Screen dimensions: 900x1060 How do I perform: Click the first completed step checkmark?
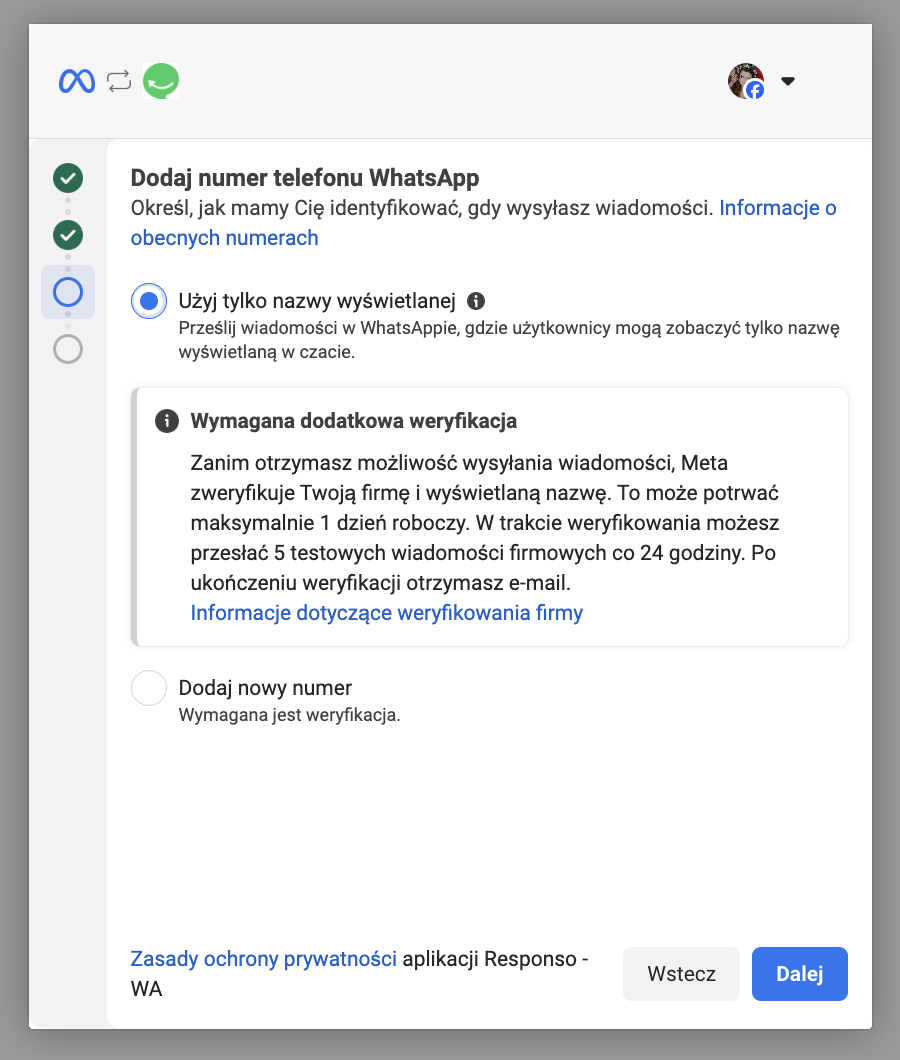tap(68, 179)
